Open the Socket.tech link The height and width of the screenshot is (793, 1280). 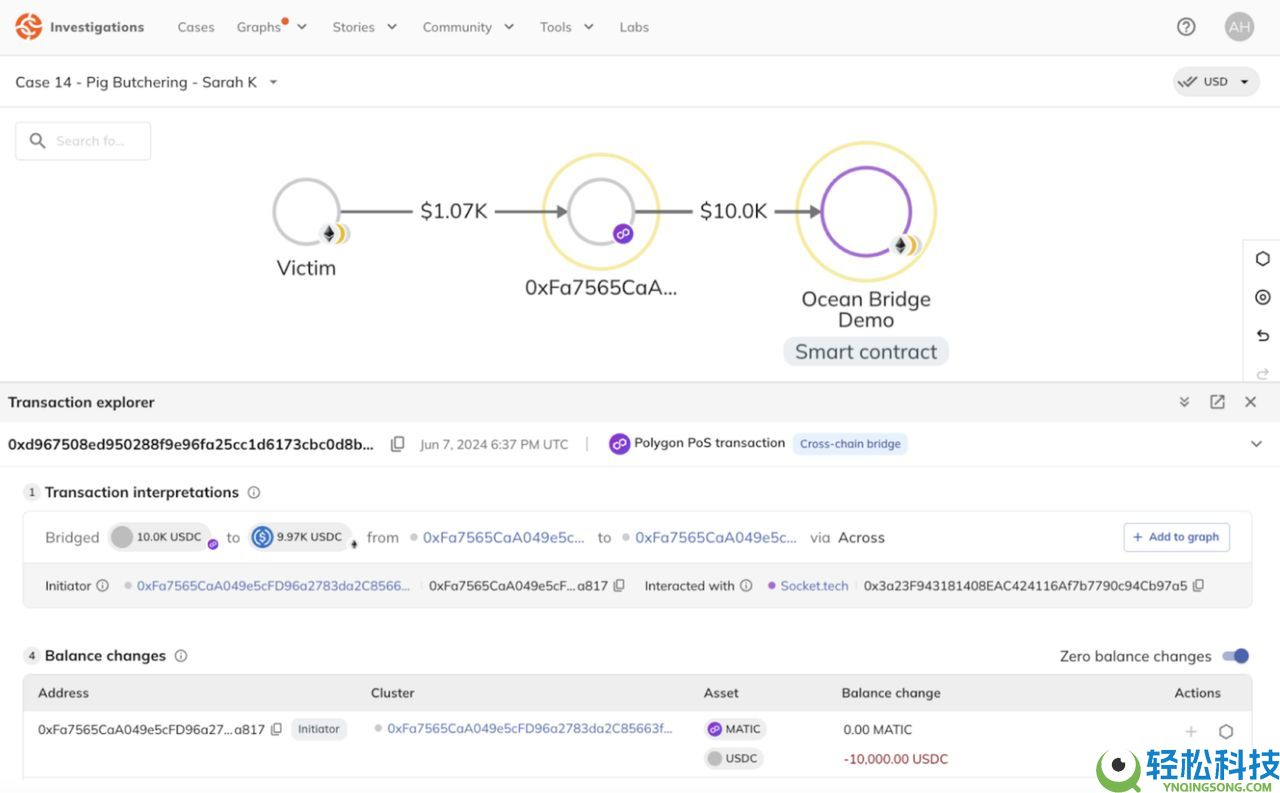(814, 586)
